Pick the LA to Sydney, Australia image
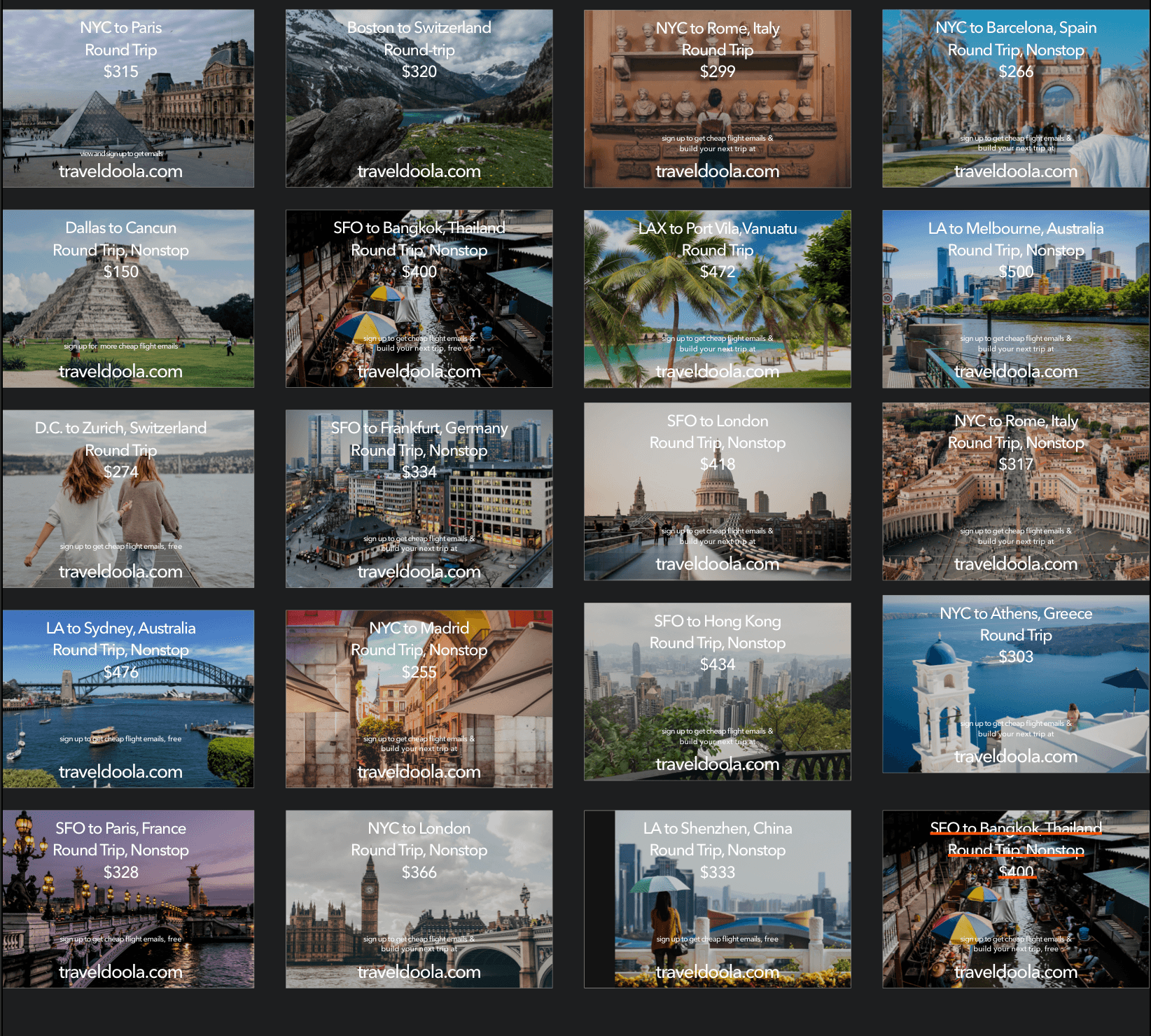 128,699
